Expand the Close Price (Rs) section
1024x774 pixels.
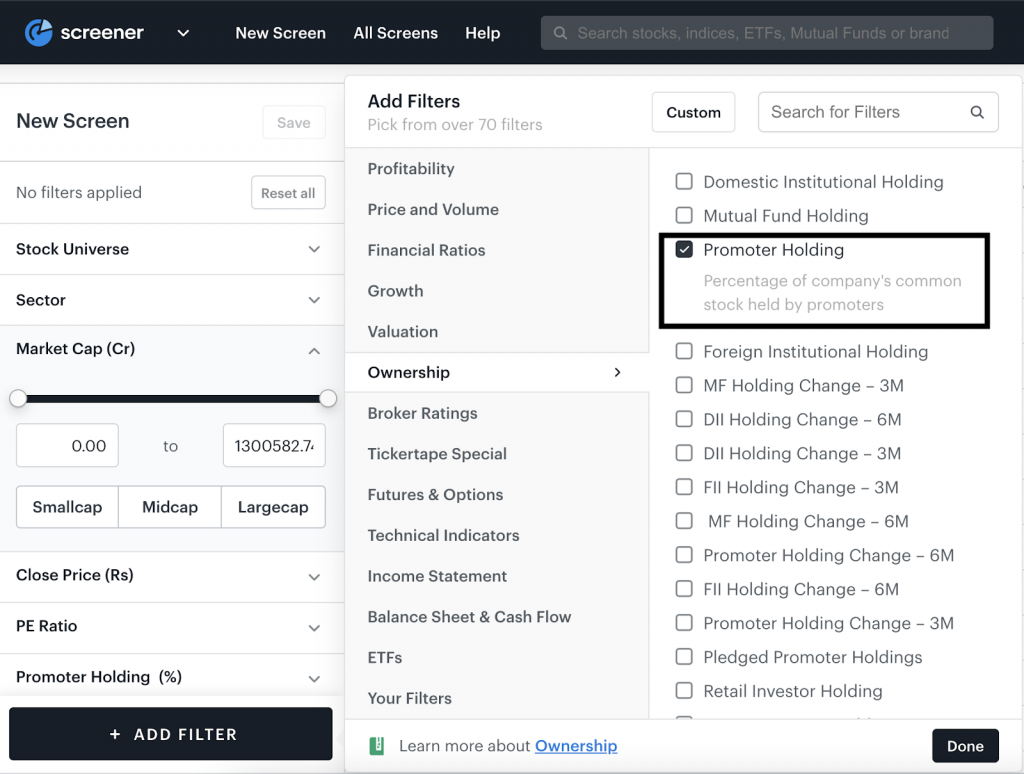click(171, 576)
